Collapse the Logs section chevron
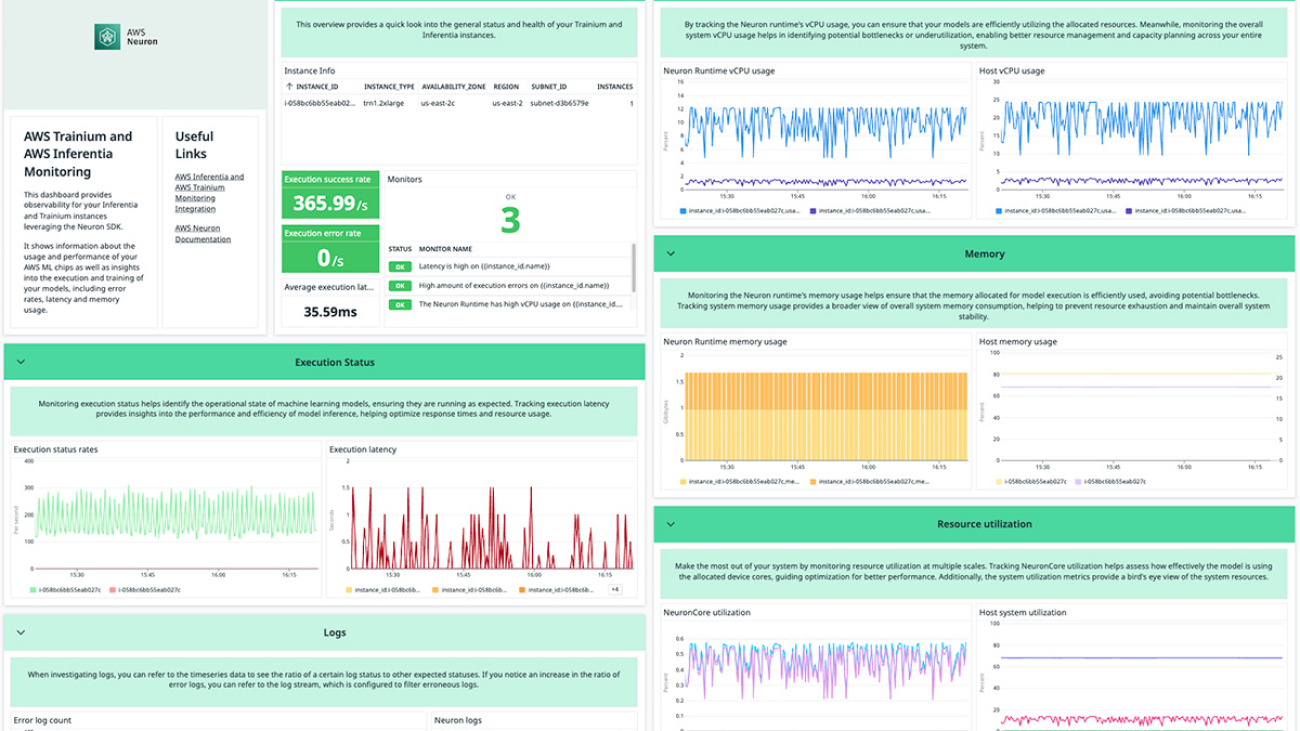The width and height of the screenshot is (1300, 731). 21,633
